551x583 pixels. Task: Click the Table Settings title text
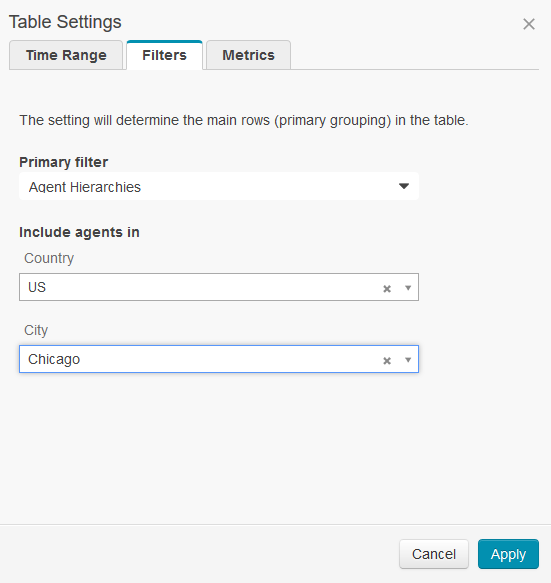[x=65, y=22]
